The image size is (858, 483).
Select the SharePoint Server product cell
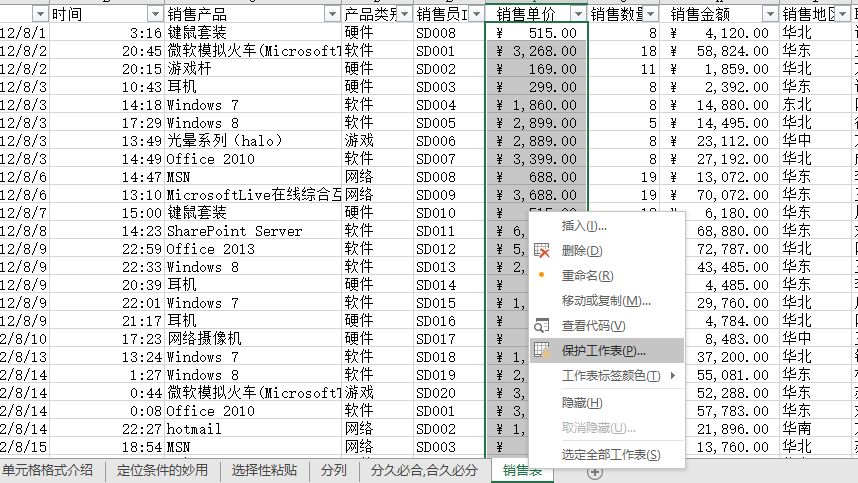tap(253, 231)
